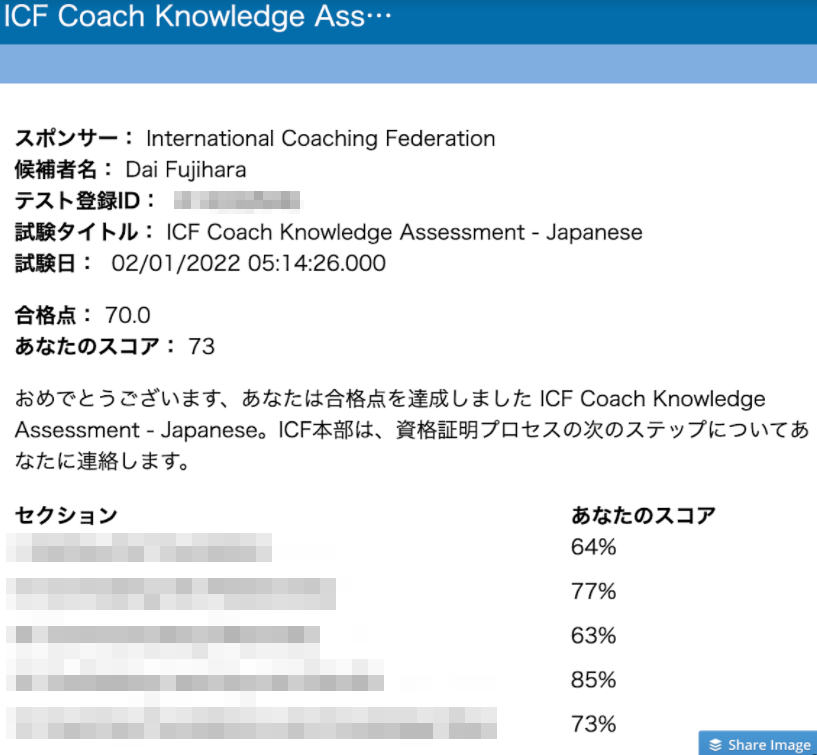Select the sponsor name International Coaching Federation
This screenshot has height=755, width=817.
pyautogui.click(x=320, y=138)
